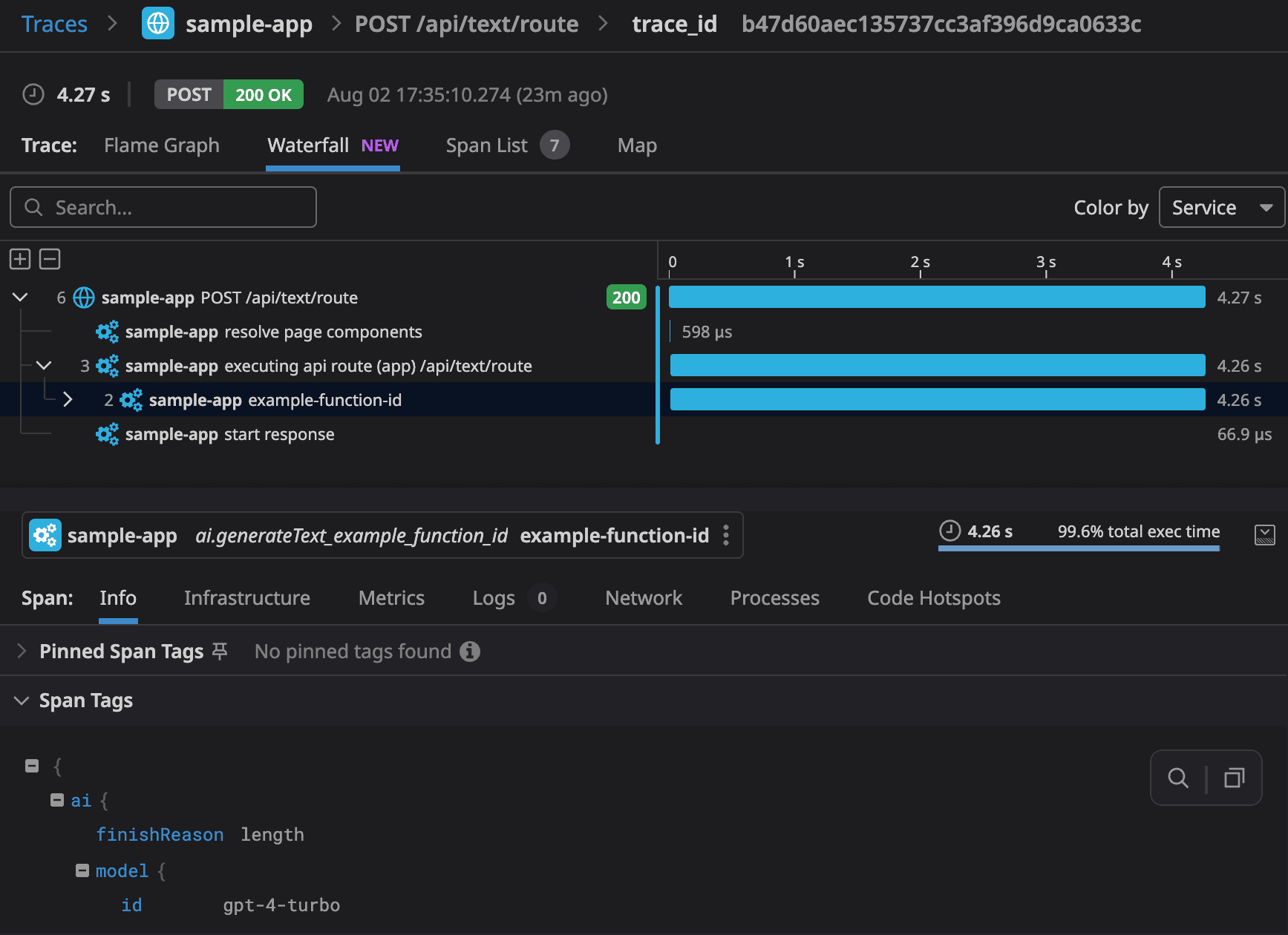Viewport: 1288px width, 935px height.
Task: Collapse the executing api route span
Action: (x=43, y=365)
